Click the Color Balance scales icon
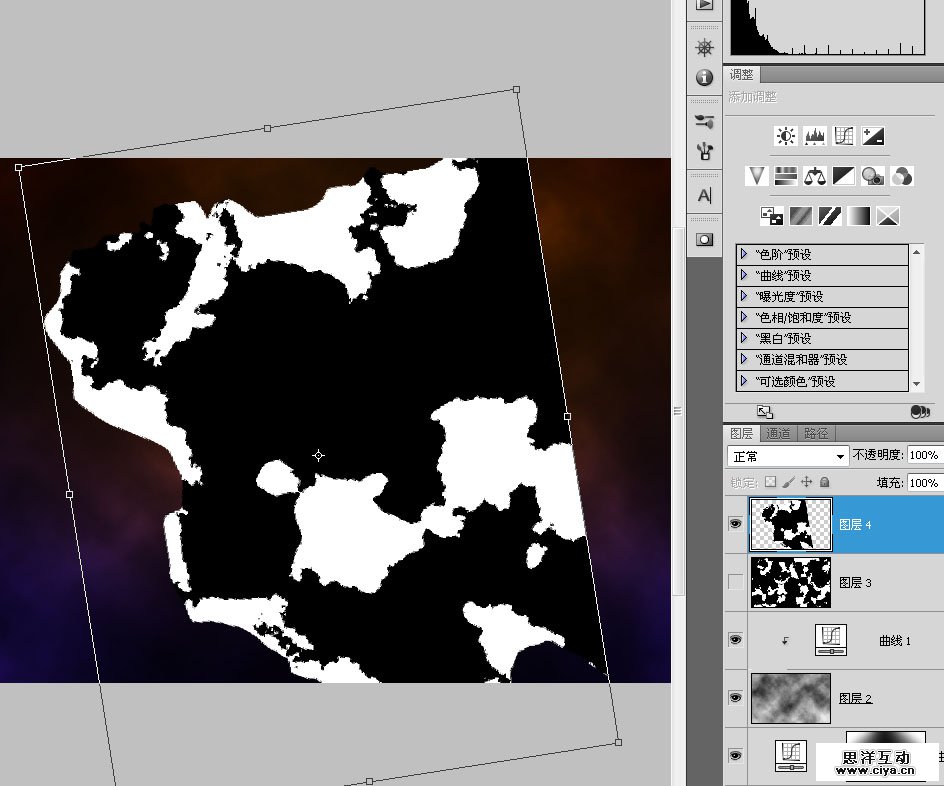This screenshot has width=944, height=786. coord(815,176)
